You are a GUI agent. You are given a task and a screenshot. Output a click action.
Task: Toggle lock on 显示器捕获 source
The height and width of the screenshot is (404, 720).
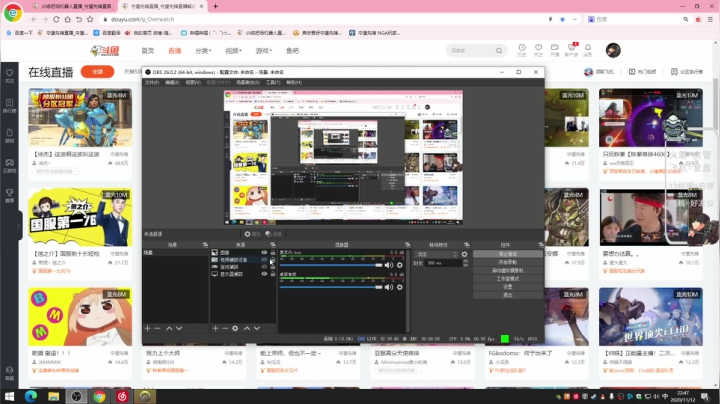[273, 274]
